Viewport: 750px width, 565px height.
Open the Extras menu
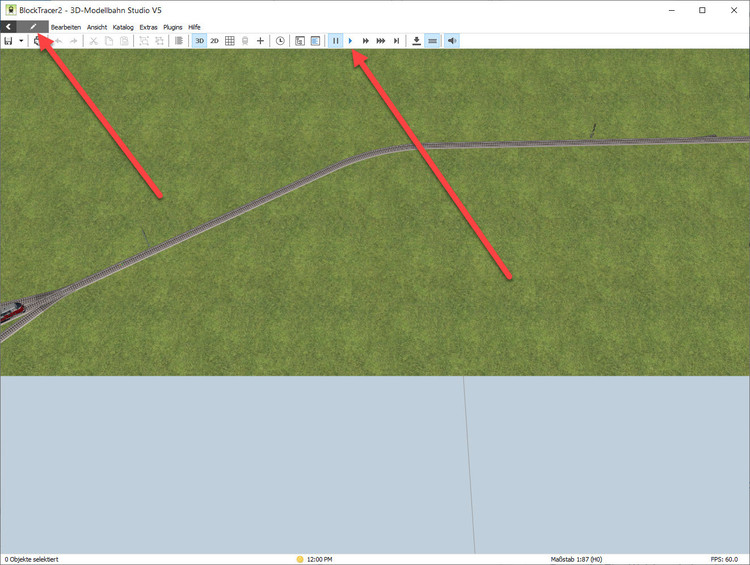[x=148, y=27]
